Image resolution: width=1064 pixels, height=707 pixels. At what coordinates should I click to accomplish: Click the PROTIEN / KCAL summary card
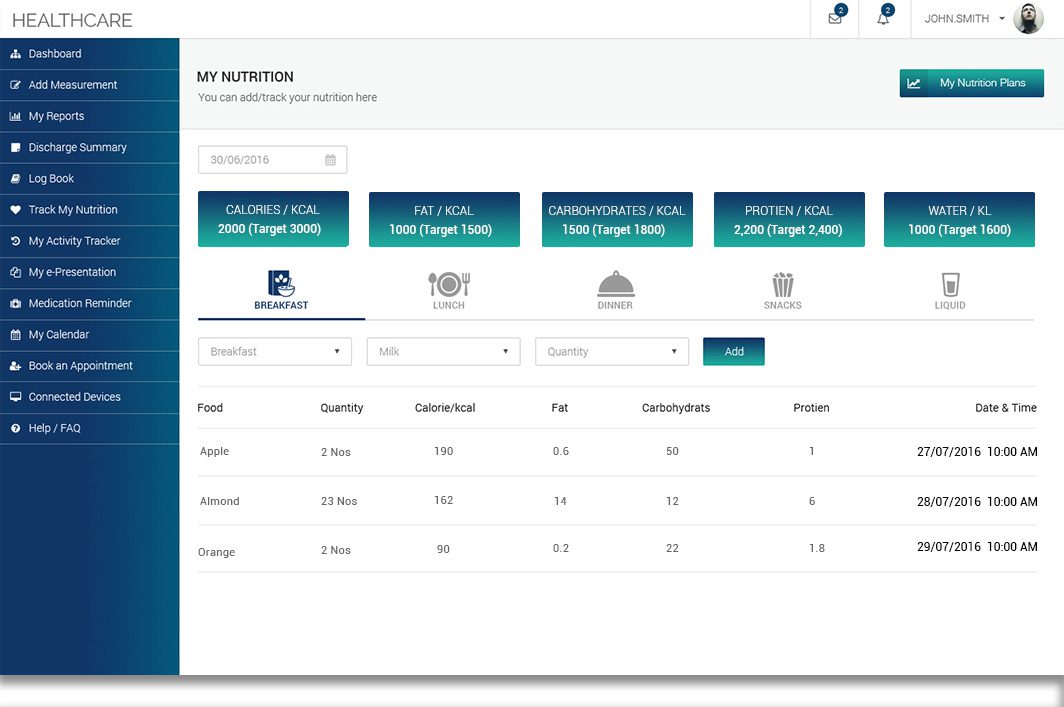[x=789, y=220]
